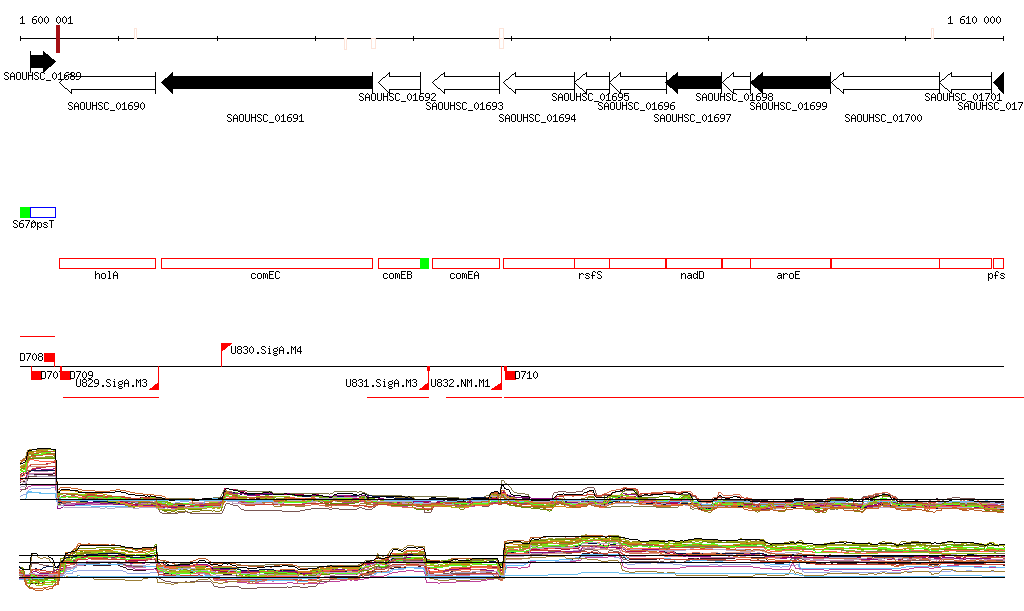The width and height of the screenshot is (1024, 611).
Task: Click the aroE red annotation box
Action: (x=791, y=264)
